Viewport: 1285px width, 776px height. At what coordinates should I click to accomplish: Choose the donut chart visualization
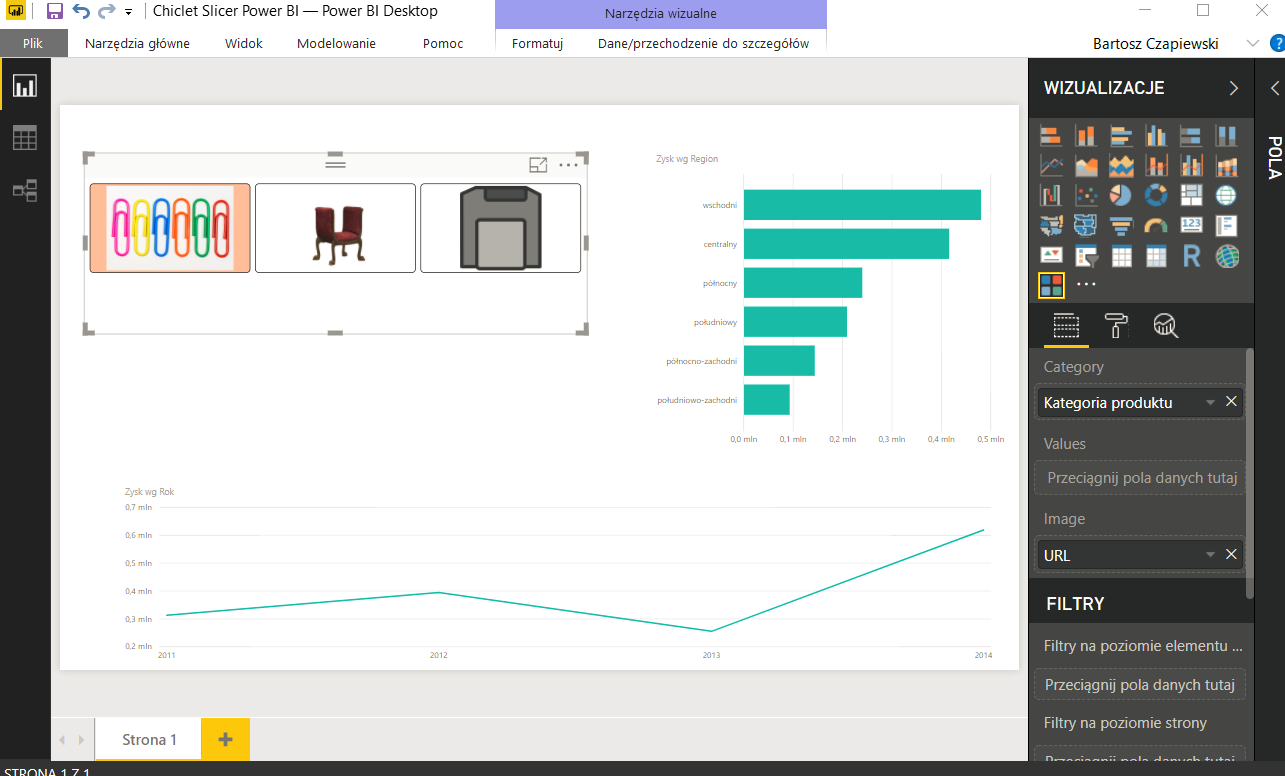tap(1156, 195)
